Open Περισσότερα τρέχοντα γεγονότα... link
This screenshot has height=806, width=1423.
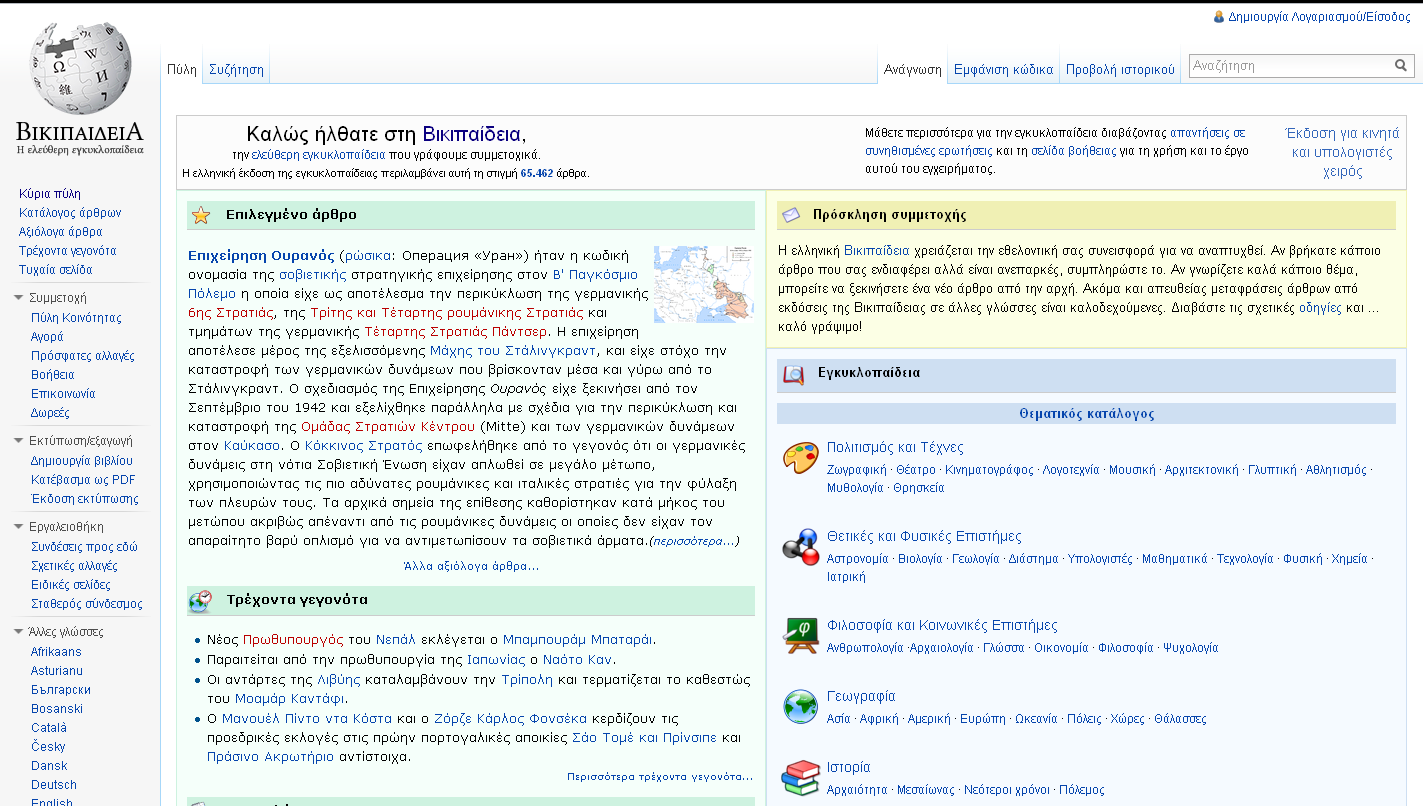[x=660, y=776]
